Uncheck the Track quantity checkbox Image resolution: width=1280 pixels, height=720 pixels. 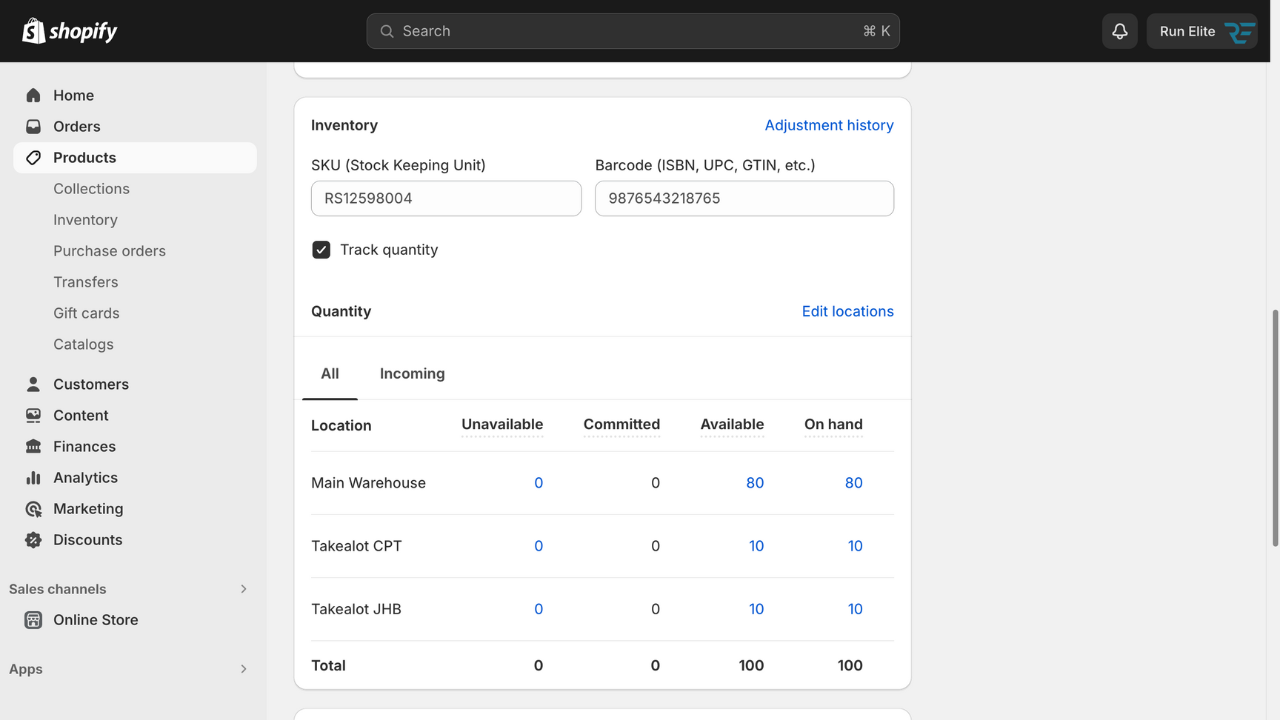[321, 250]
